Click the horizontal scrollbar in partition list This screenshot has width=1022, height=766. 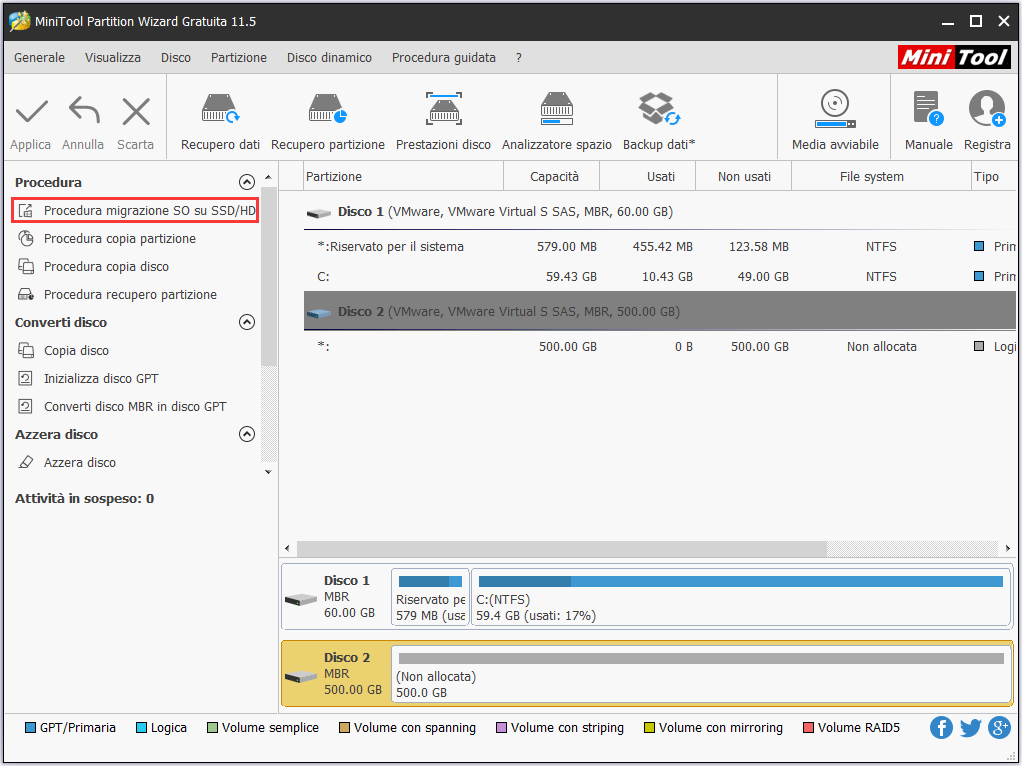click(560, 548)
